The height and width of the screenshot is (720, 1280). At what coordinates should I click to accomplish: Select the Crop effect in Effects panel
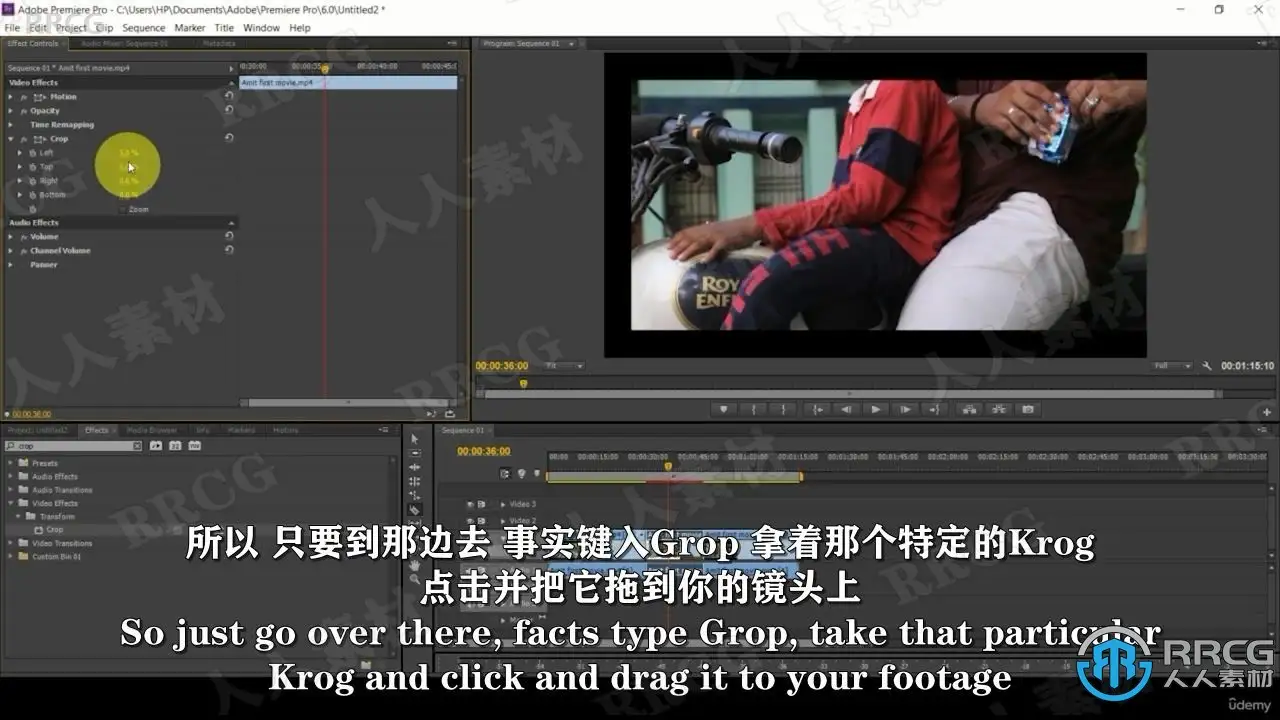coord(55,530)
